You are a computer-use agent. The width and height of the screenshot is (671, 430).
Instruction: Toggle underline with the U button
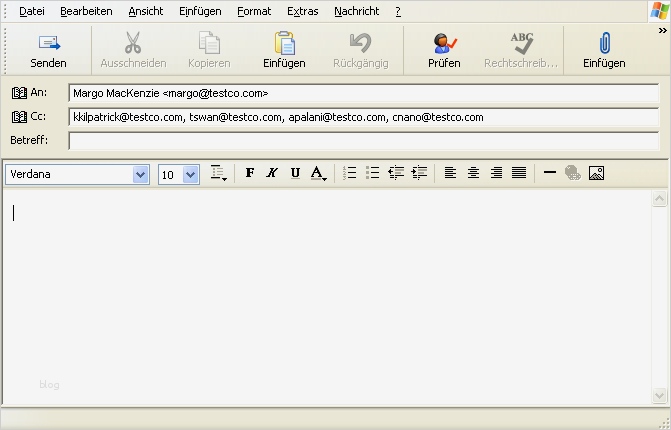click(295, 173)
